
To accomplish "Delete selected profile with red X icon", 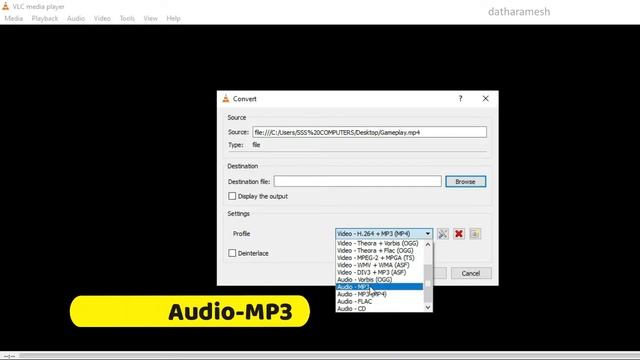I will (459, 234).
